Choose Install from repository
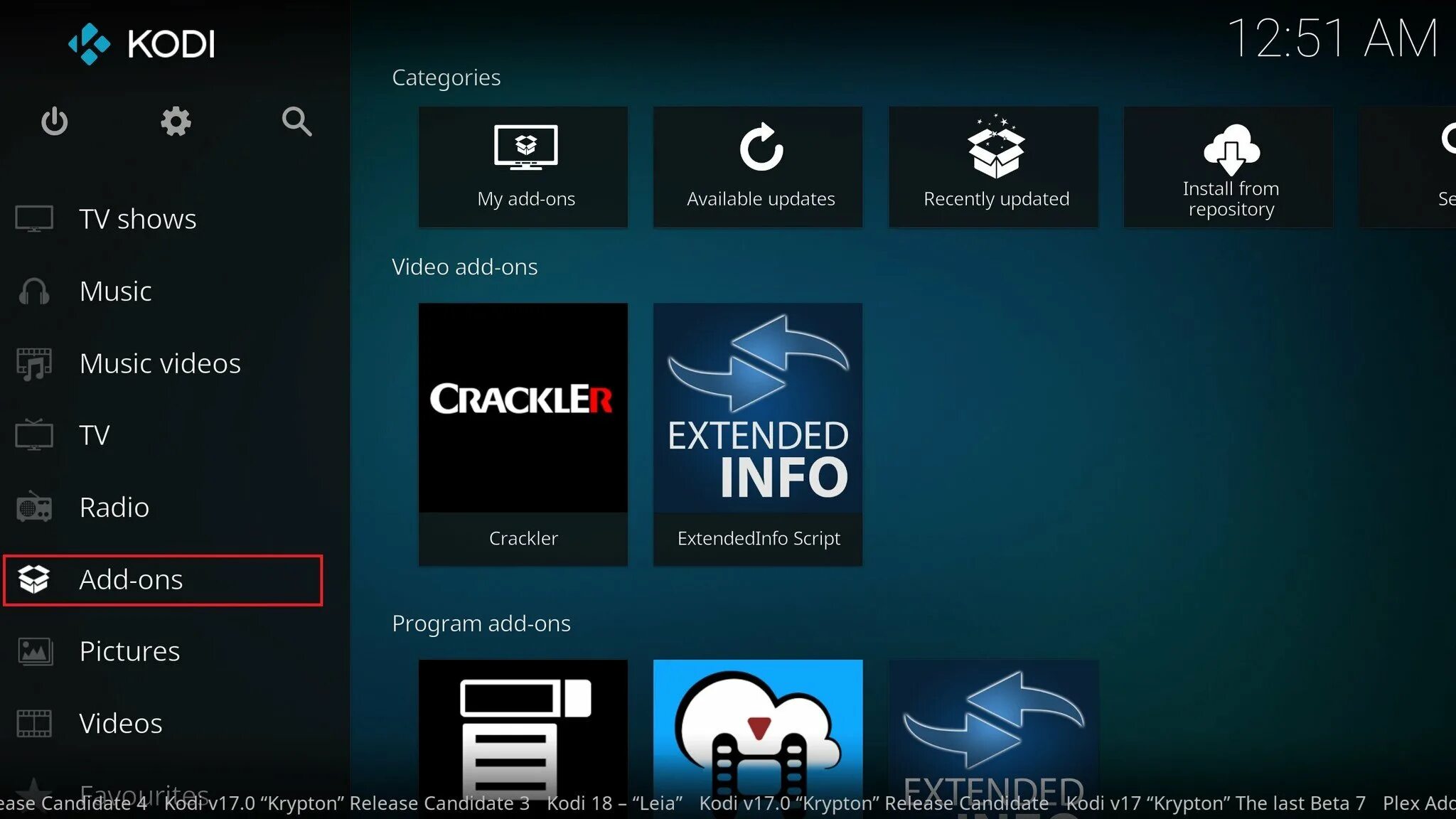Image resolution: width=1456 pixels, height=819 pixels. [1228, 167]
